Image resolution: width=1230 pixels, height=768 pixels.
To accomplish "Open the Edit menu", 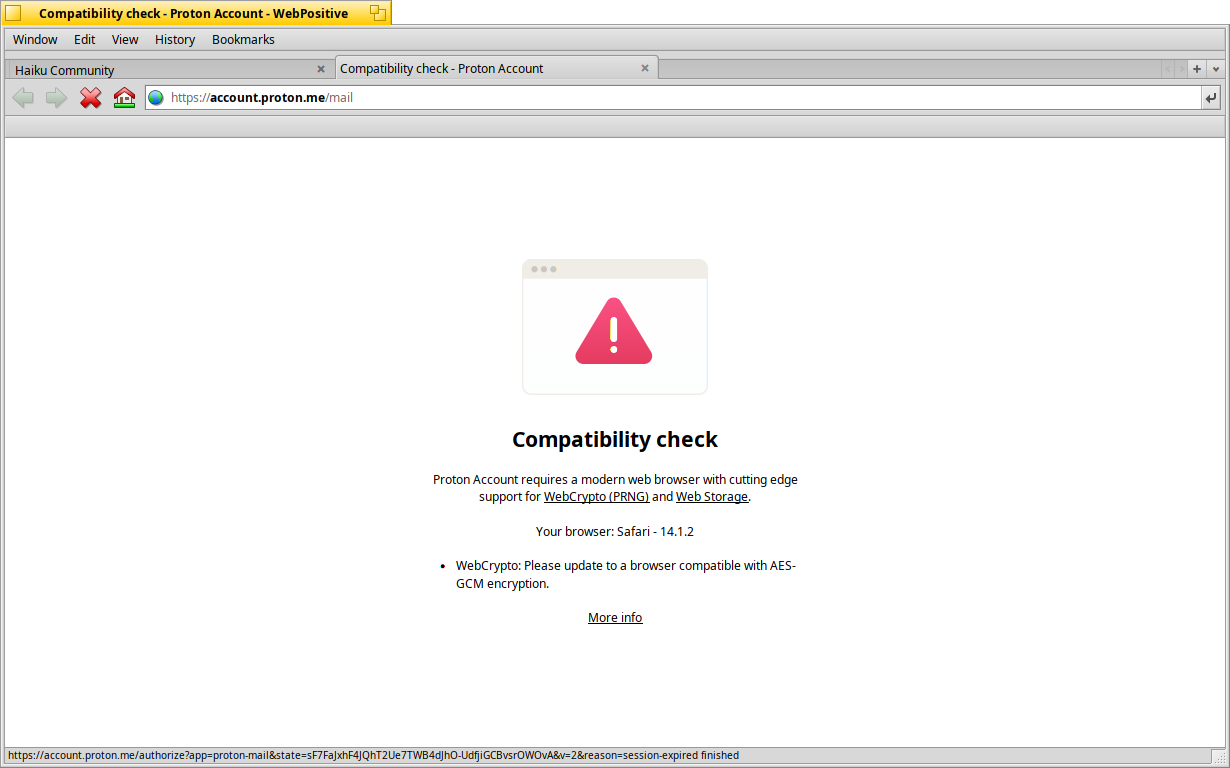I will (85, 40).
